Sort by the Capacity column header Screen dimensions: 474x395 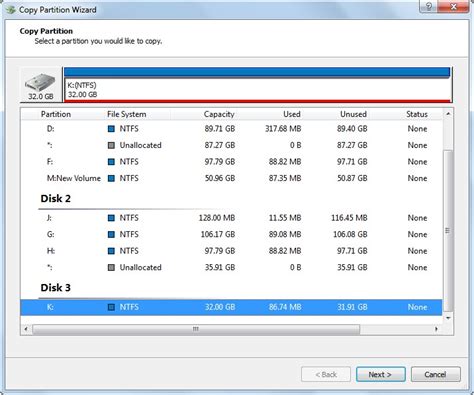coord(219,114)
